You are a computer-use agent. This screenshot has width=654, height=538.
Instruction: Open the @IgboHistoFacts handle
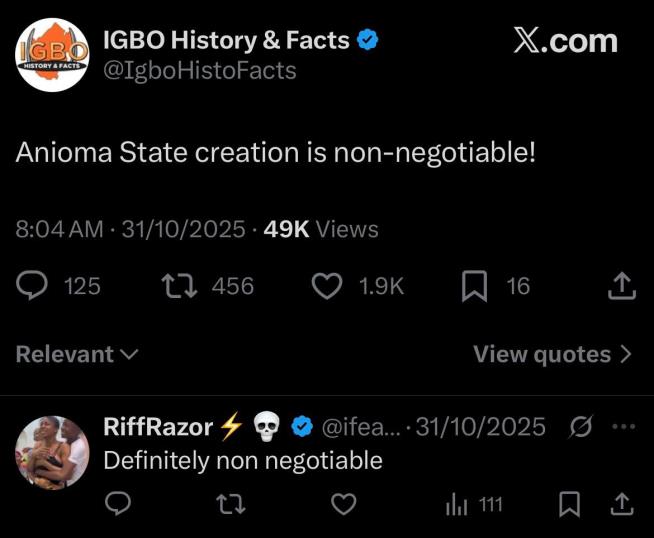tap(200, 71)
